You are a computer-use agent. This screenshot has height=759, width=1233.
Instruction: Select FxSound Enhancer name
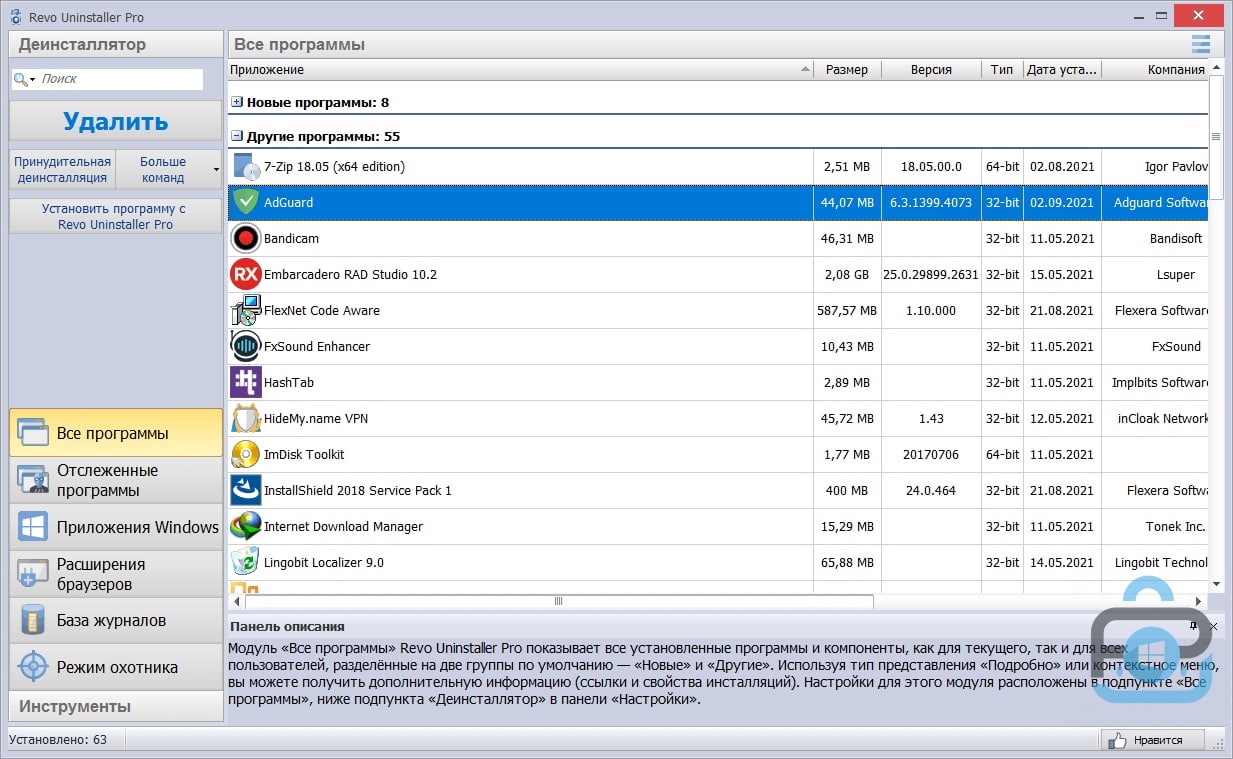coord(316,346)
